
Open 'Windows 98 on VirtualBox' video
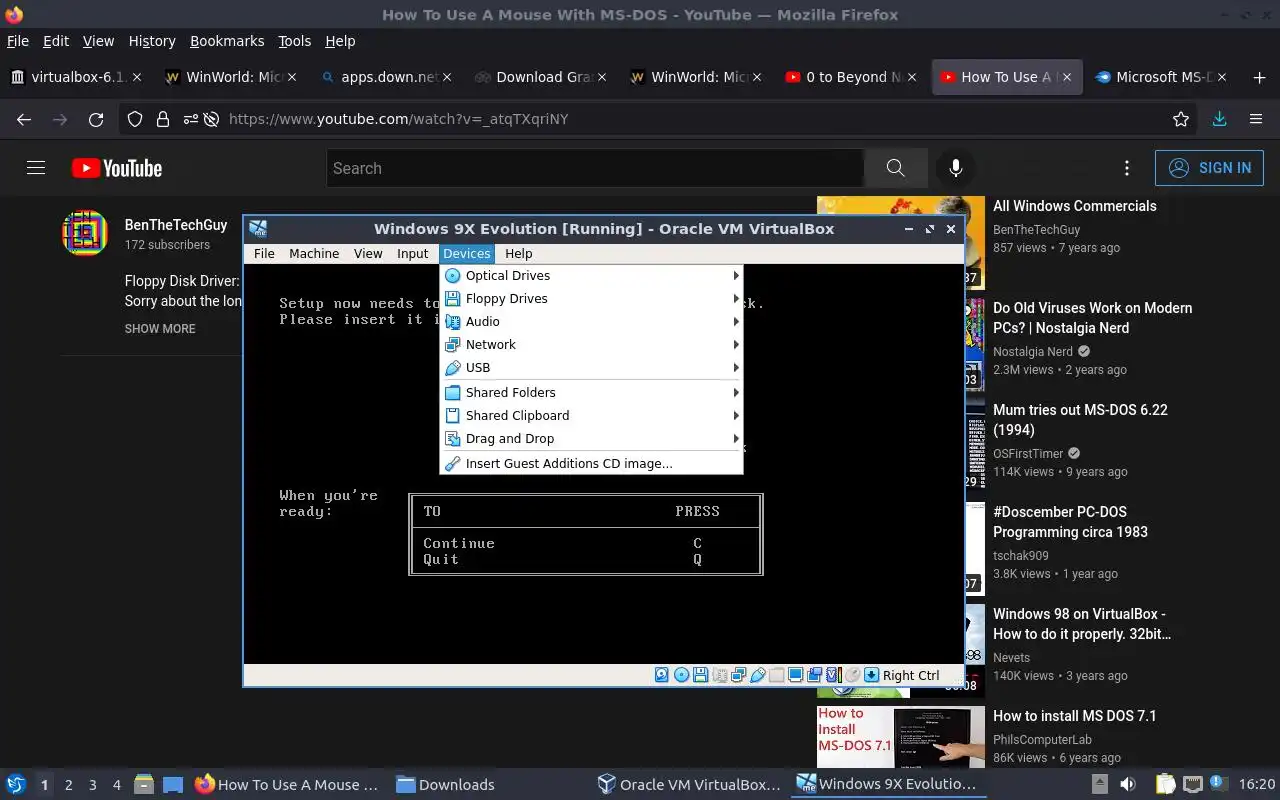tap(1082, 624)
